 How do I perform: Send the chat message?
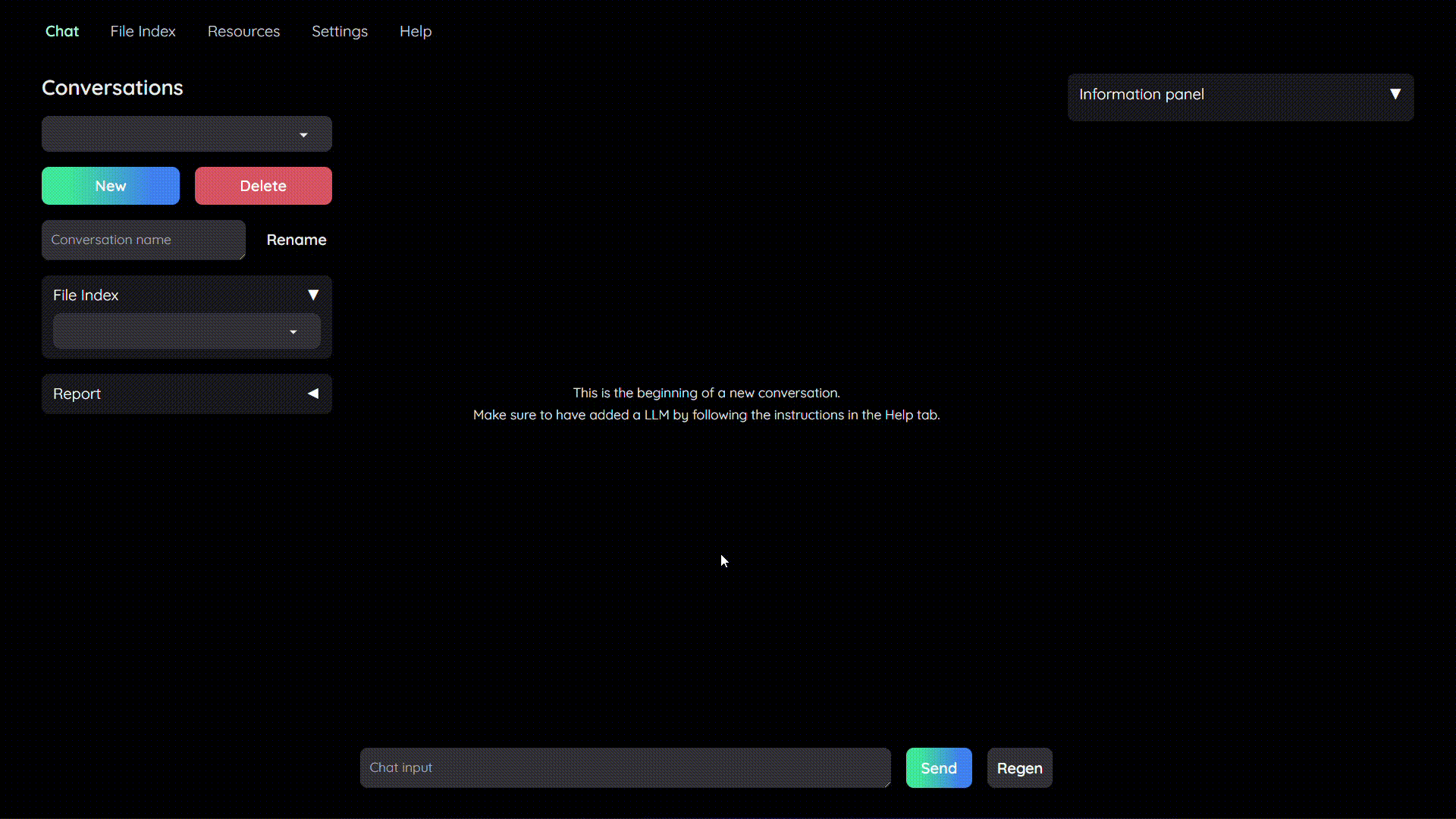click(938, 768)
